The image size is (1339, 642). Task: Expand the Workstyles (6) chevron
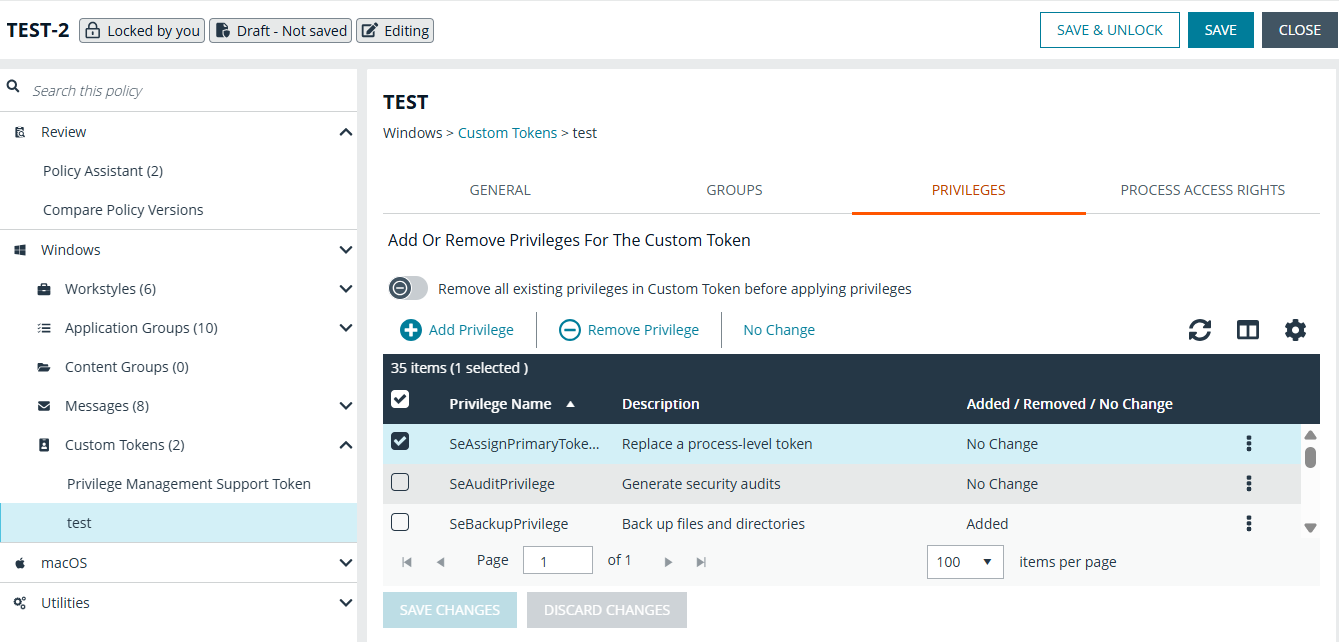tap(346, 289)
